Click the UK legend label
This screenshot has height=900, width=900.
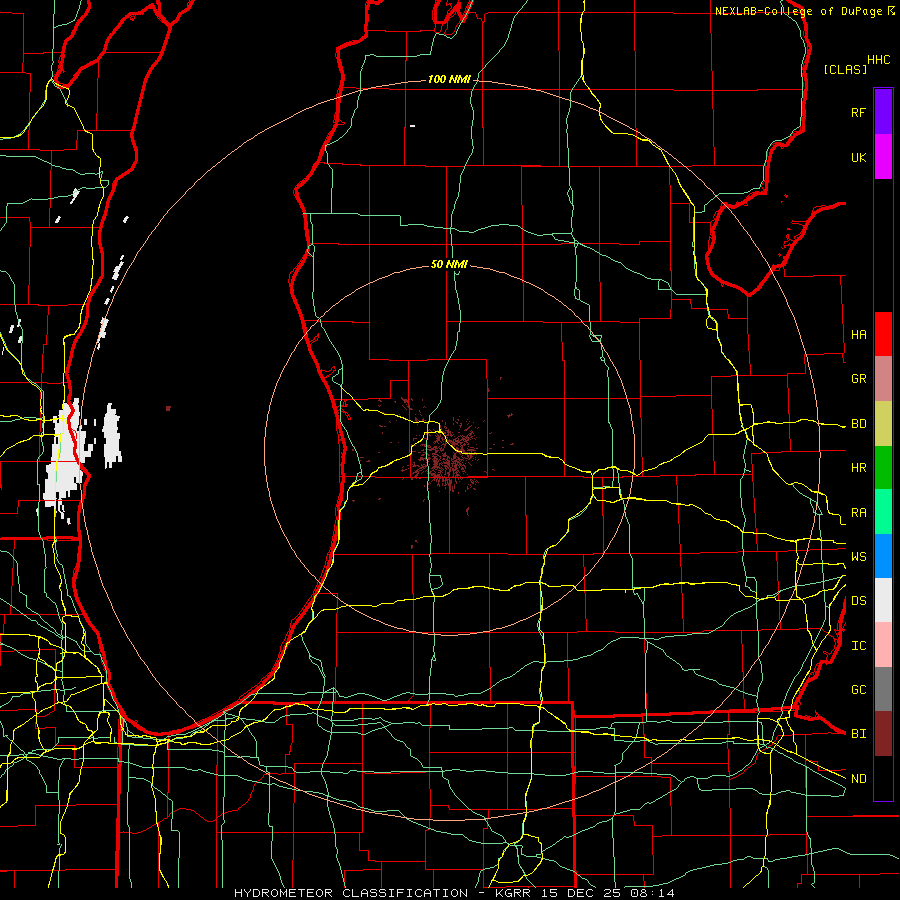[x=858, y=157]
